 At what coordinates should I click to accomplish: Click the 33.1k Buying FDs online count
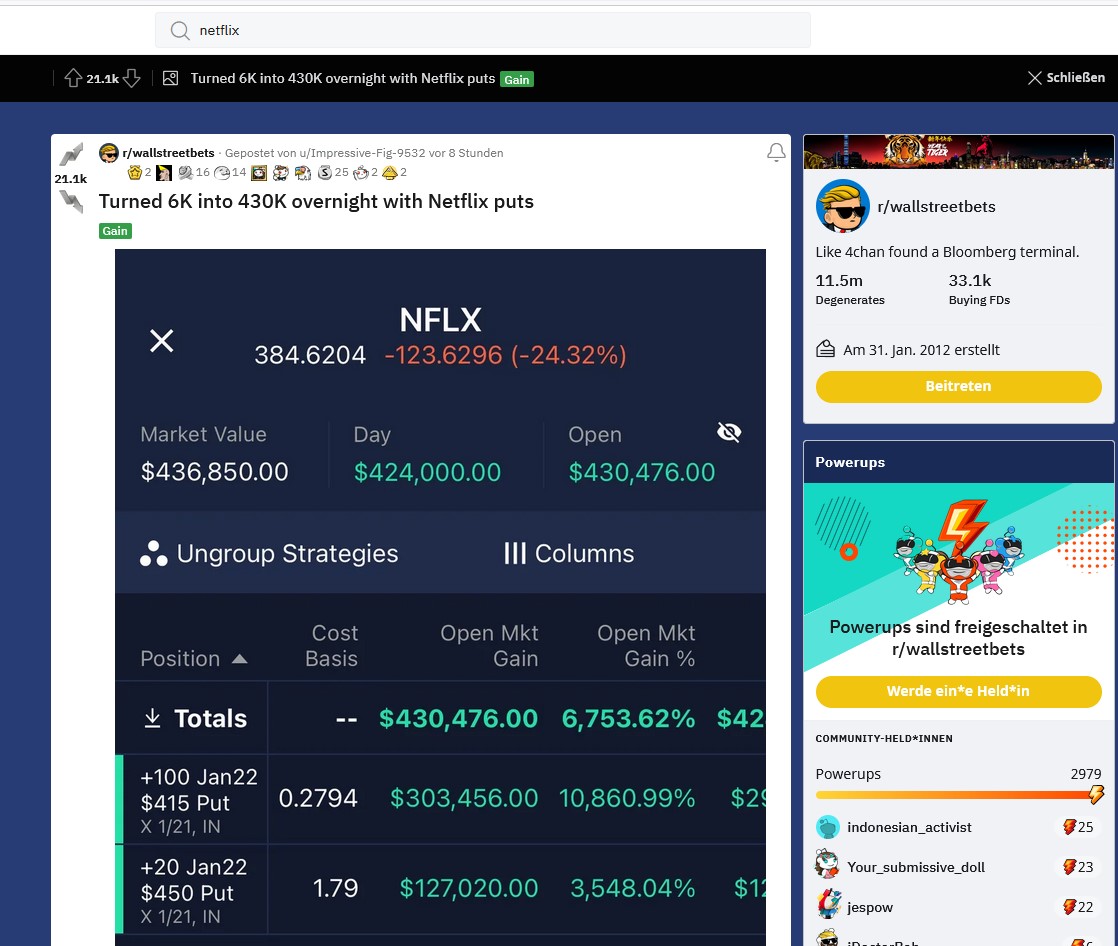[979, 289]
